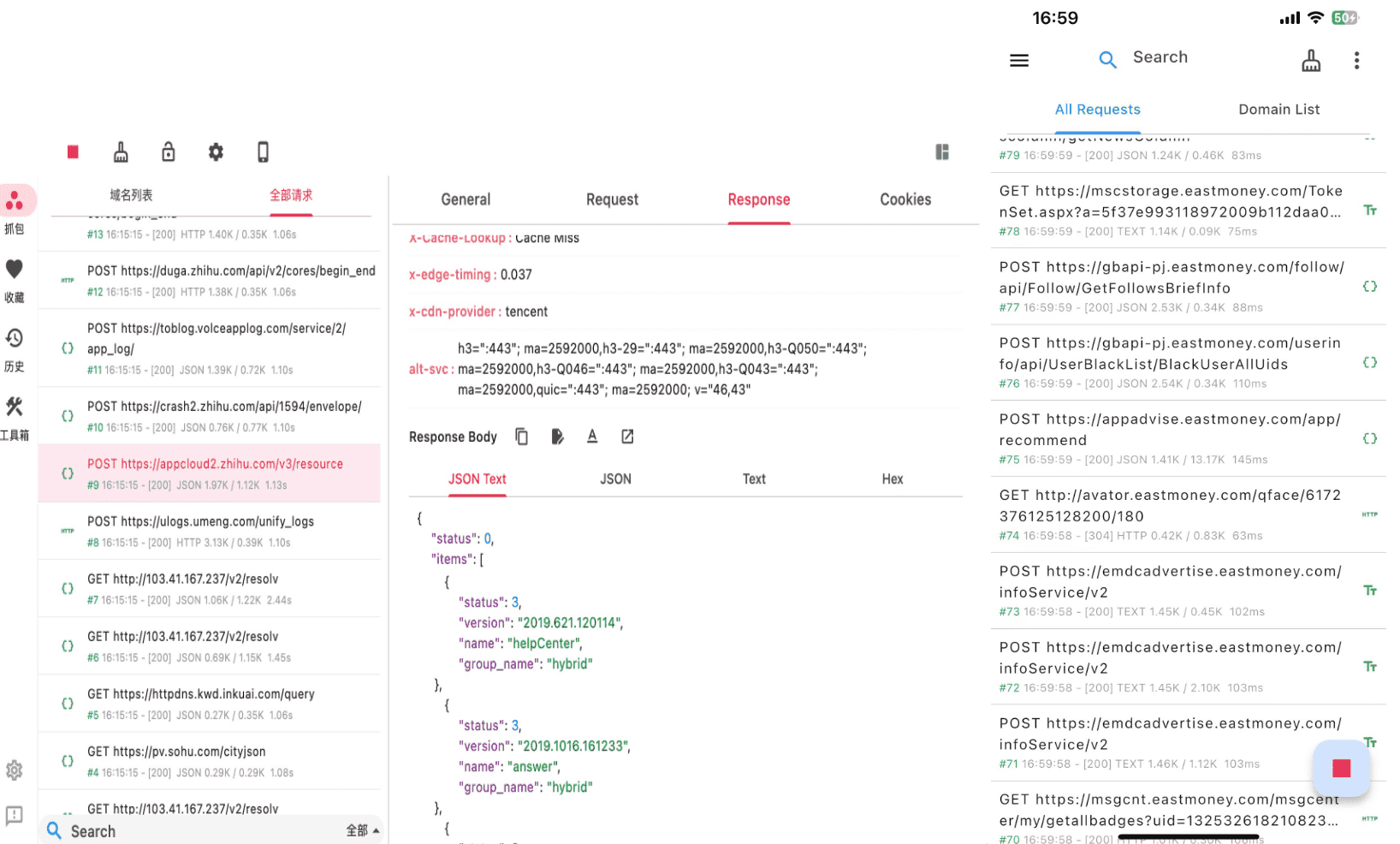Select the GET httpdns.kwd.inkuai.com/query request

click(x=210, y=704)
